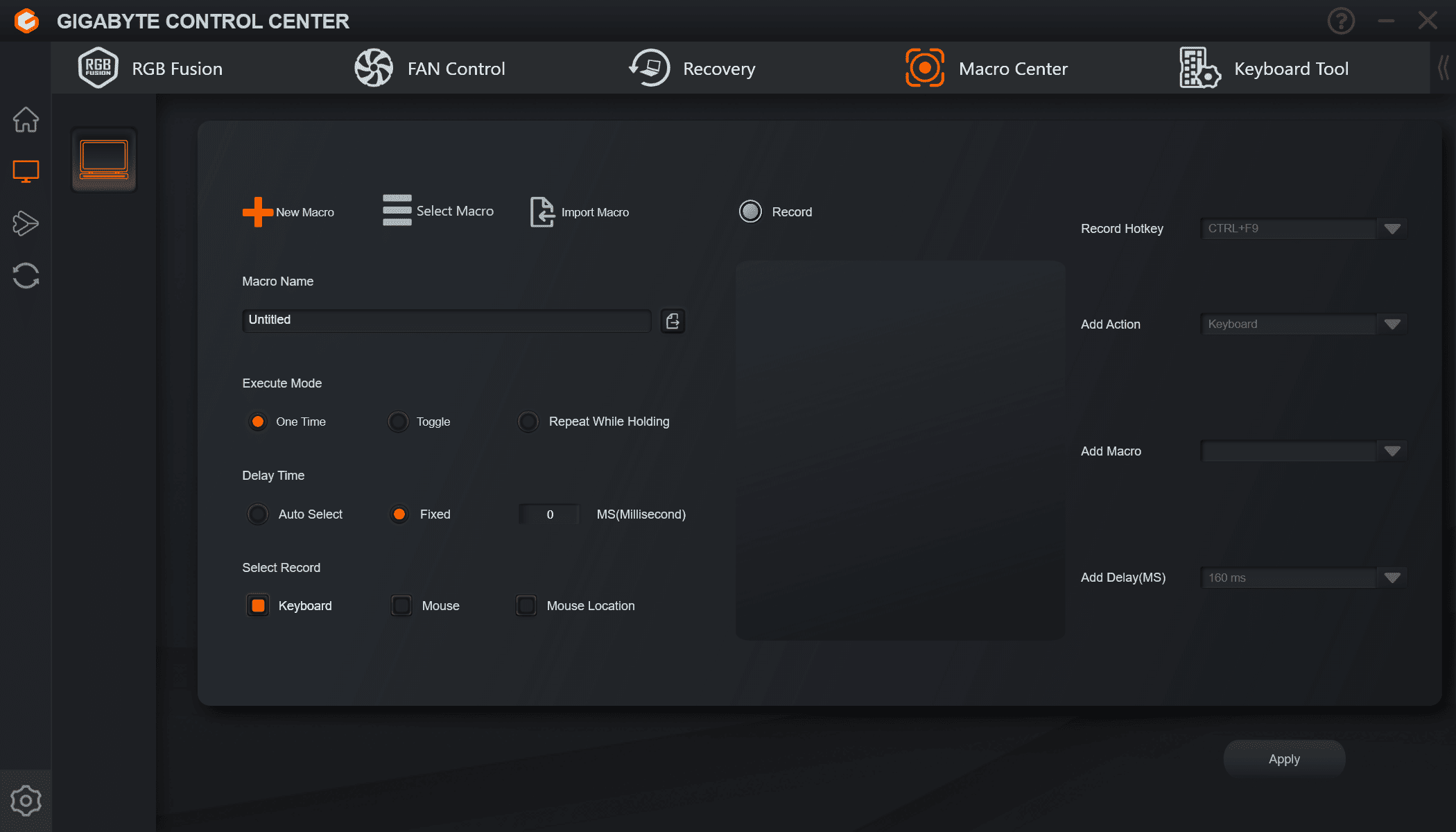Select Fixed delay time
1456x832 pixels.
coord(399,514)
